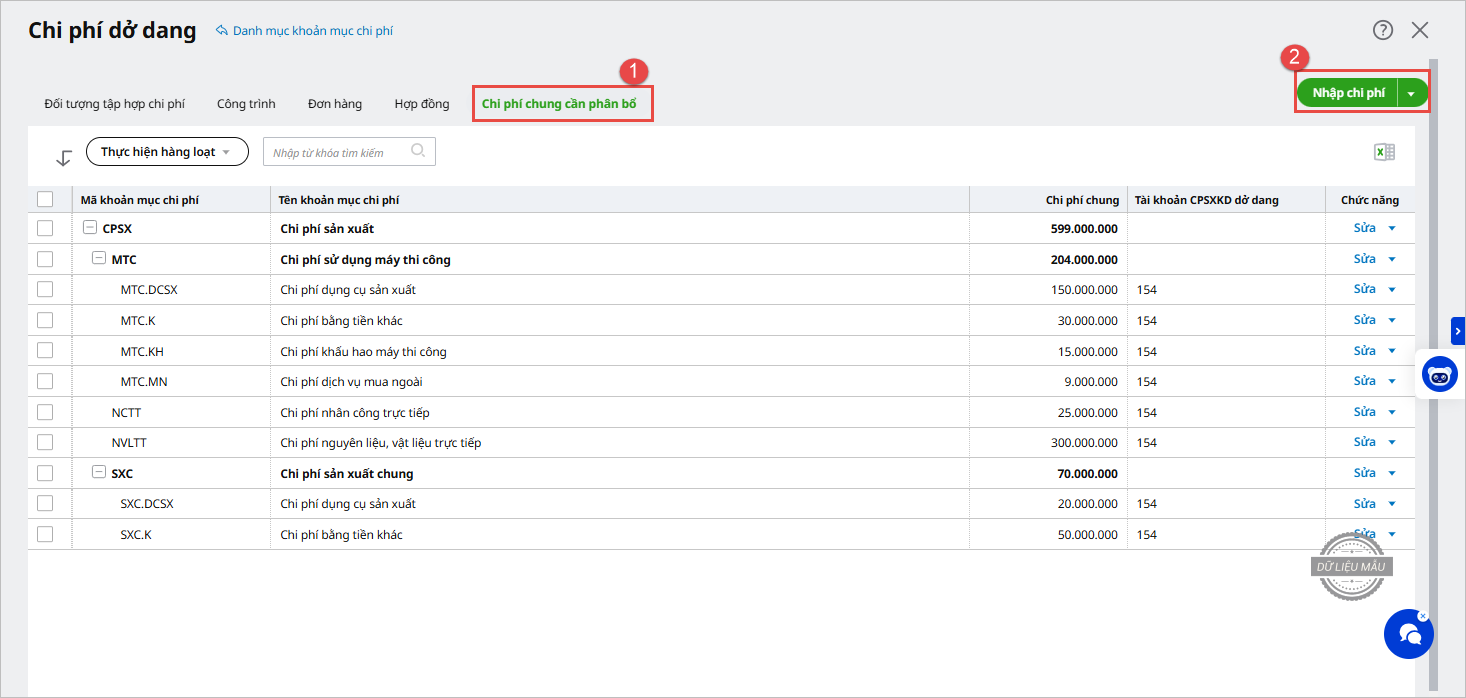Click the sort arrow icon beside Thực hiện hàng loạt
This screenshot has height=698, width=1466.
(x=64, y=157)
